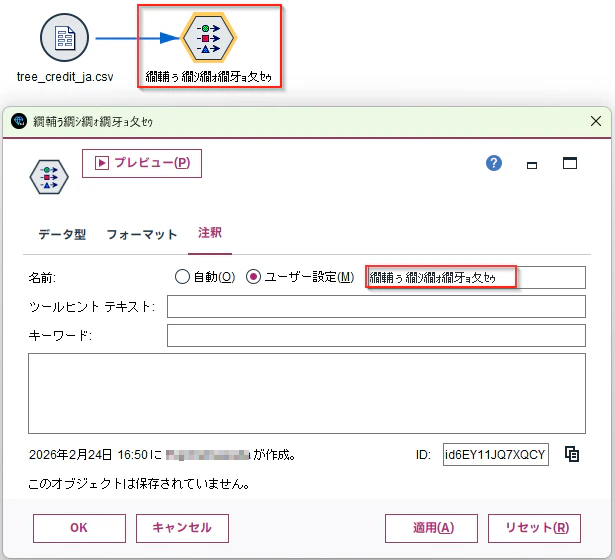Screen dimensions: 615x560
Task: Switch to the データ型 tab
Action: 62,235
